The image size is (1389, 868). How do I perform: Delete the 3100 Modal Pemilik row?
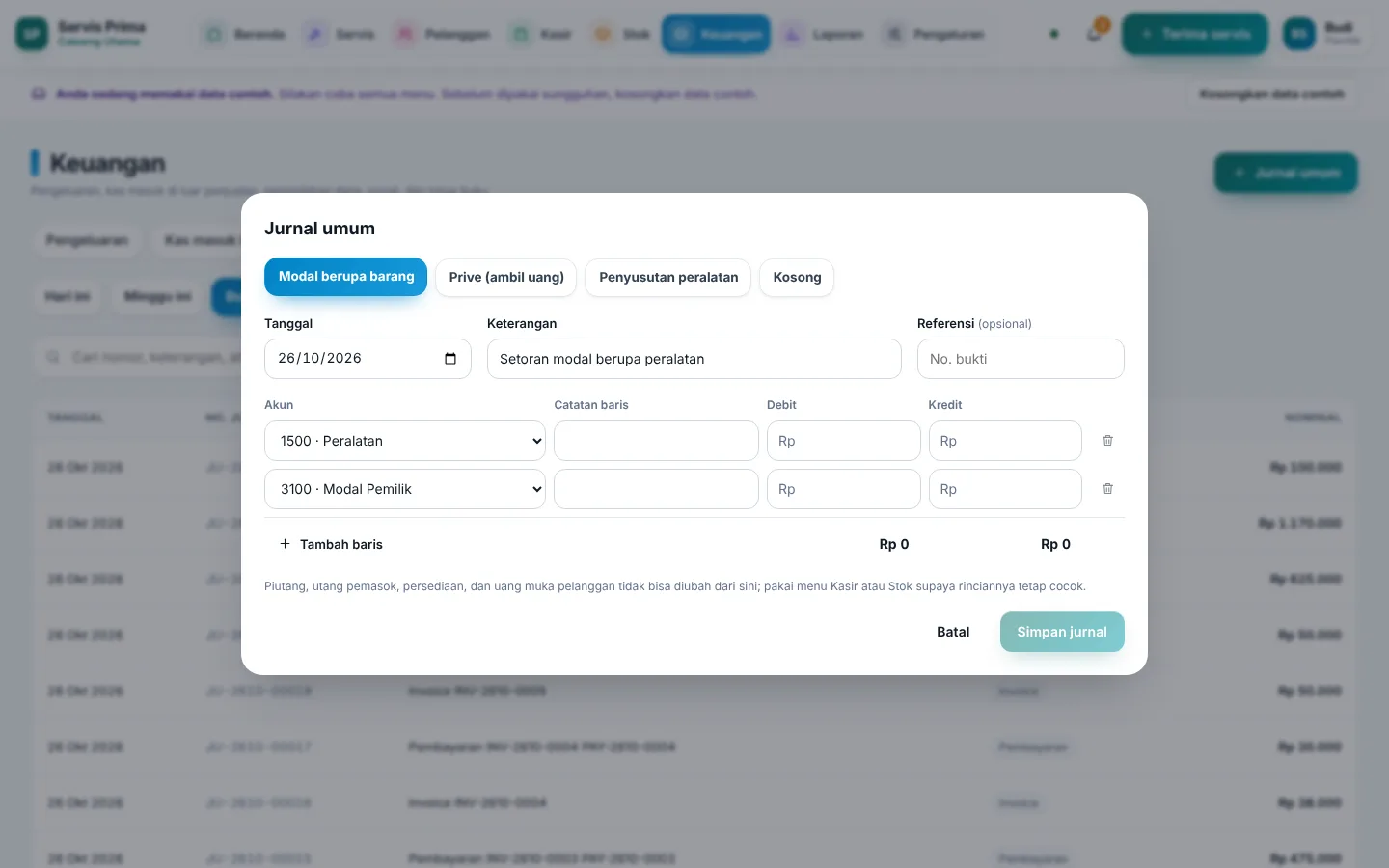[1107, 489]
